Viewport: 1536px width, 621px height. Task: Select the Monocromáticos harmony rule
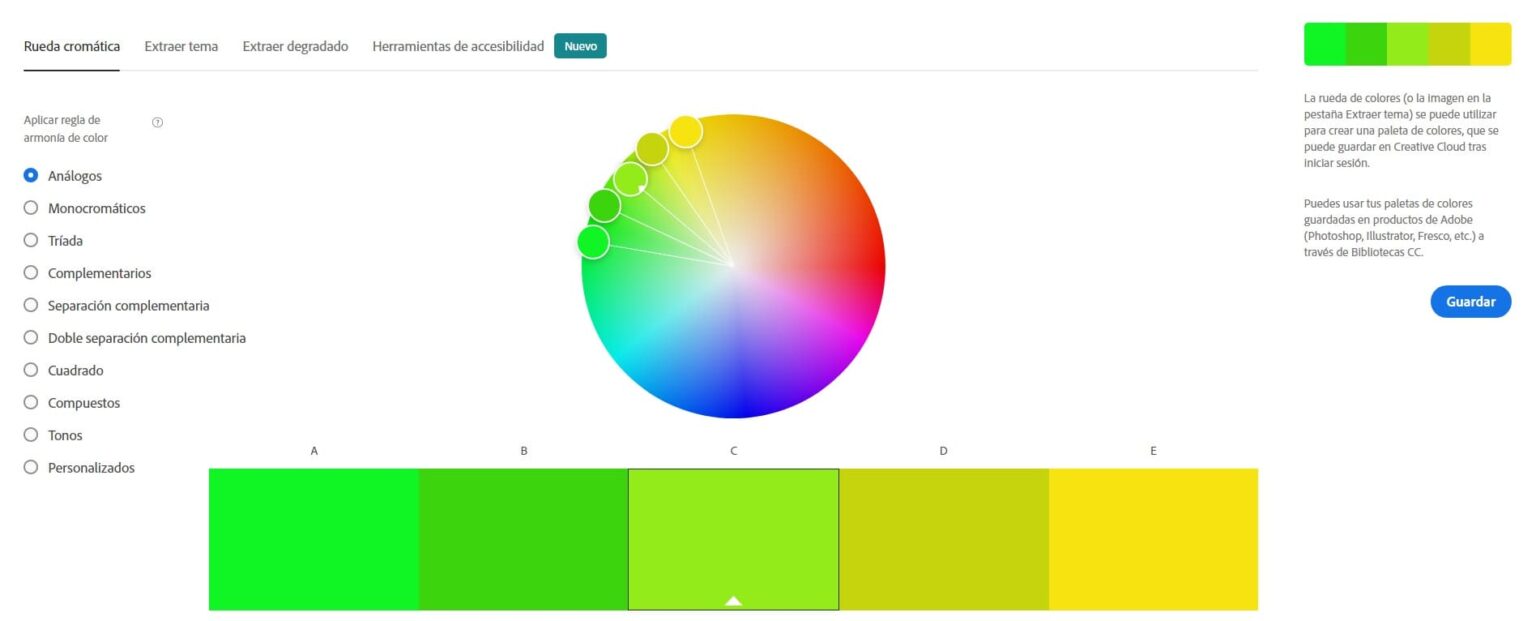click(31, 208)
